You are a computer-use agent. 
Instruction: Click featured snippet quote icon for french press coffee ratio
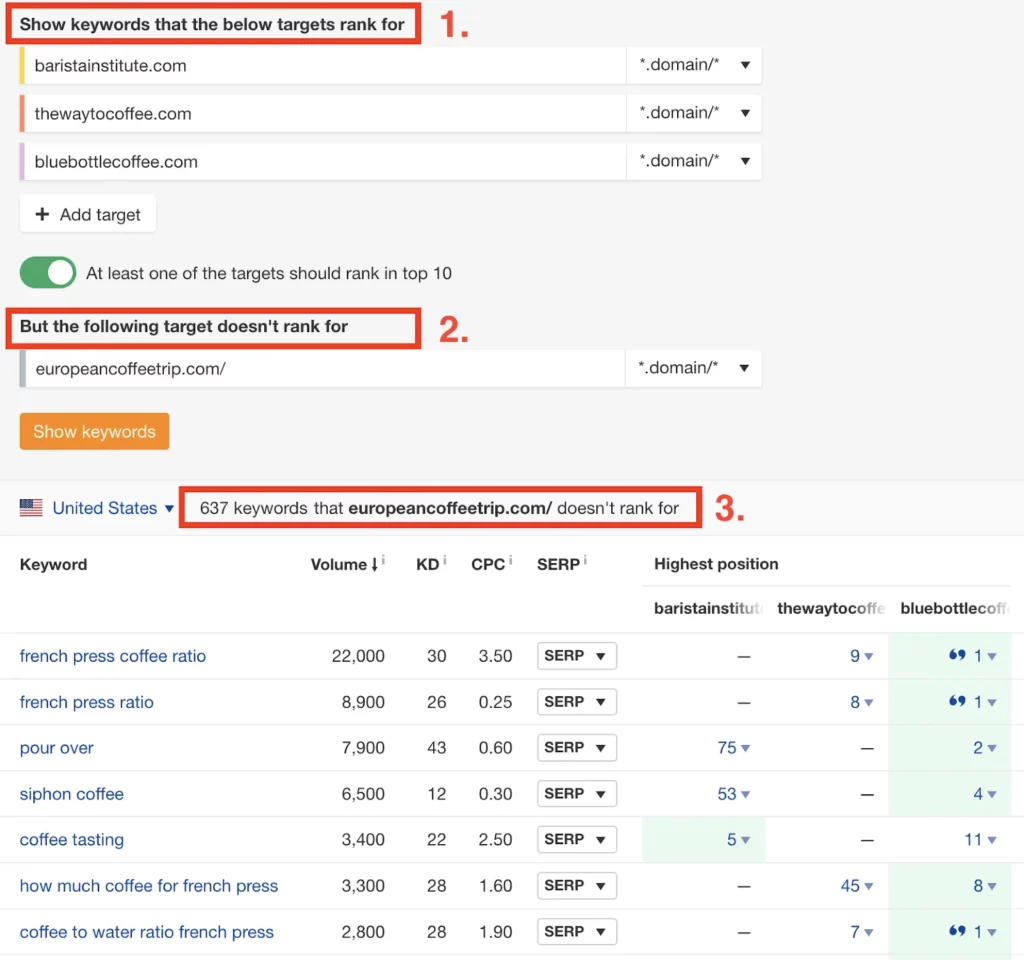(x=957, y=654)
